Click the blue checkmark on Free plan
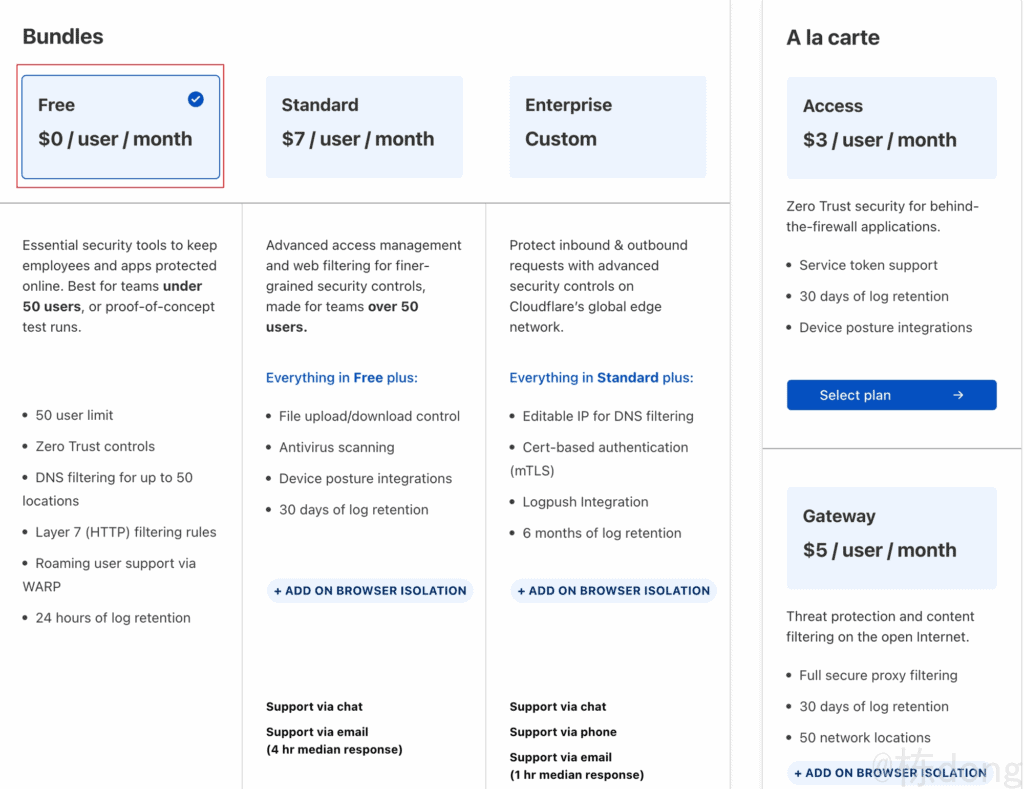Image resolution: width=1024 pixels, height=789 pixels. click(195, 99)
